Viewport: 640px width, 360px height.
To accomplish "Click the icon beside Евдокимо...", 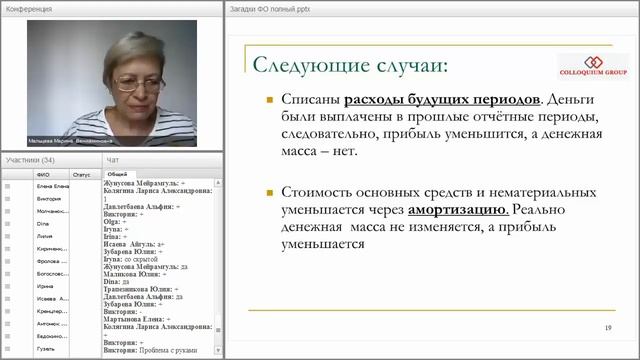I will click(7, 336).
